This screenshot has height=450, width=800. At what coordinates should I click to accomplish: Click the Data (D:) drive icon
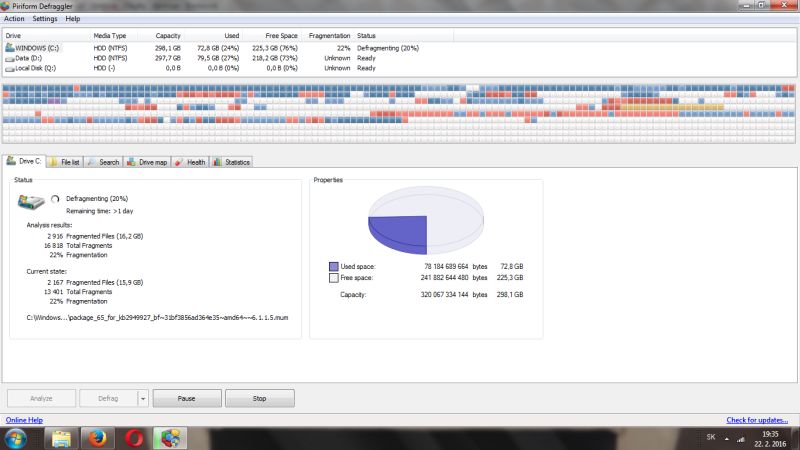[10, 59]
